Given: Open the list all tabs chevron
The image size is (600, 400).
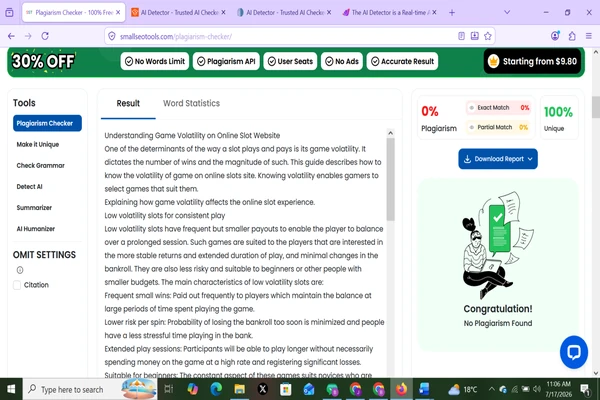Looking at the screenshot, I should (507, 13).
